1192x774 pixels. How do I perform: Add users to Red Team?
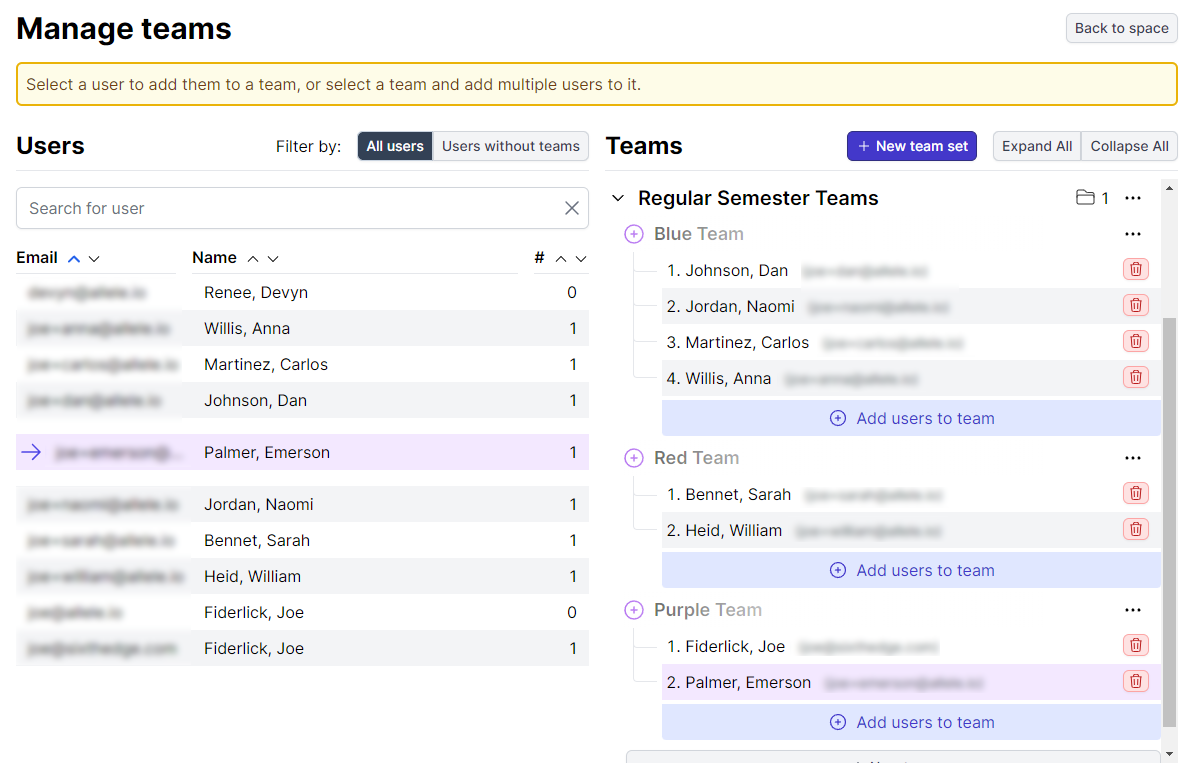(911, 570)
